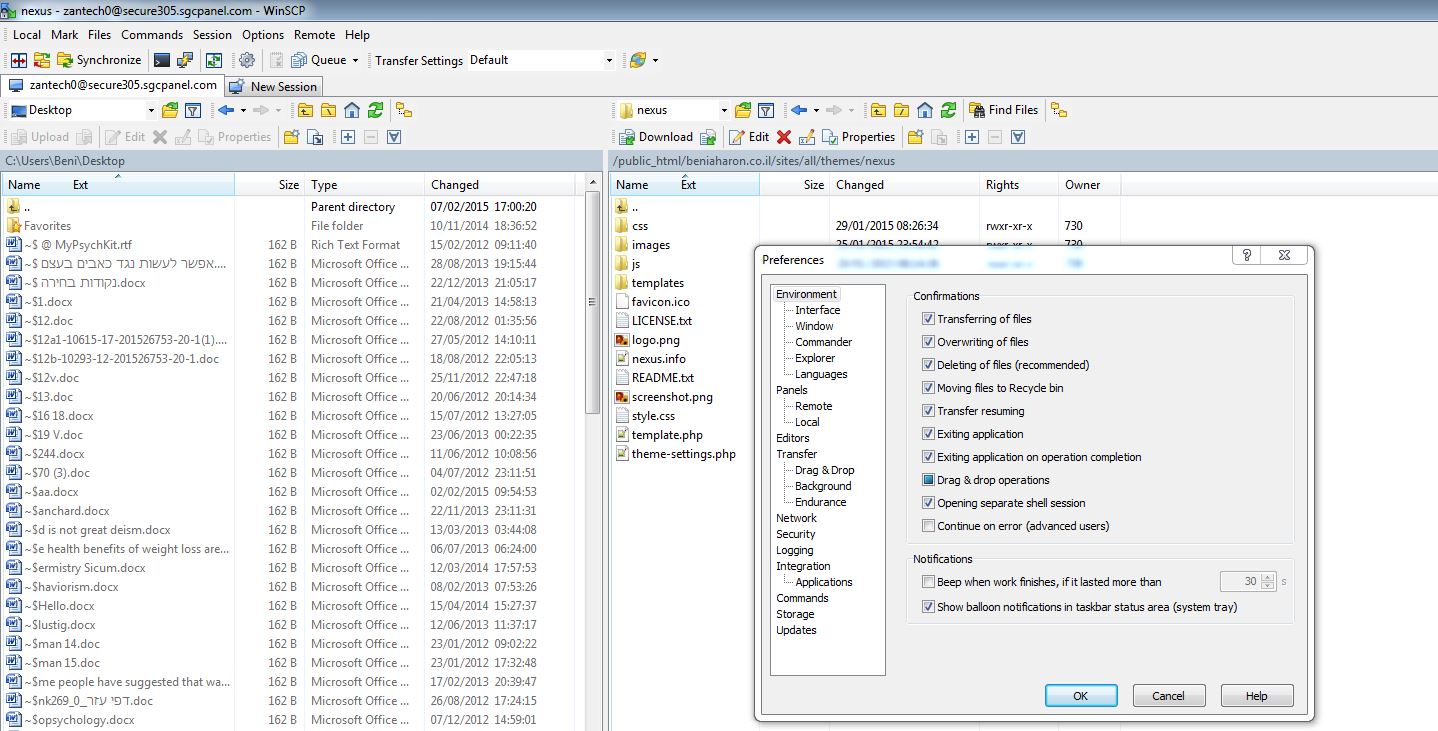
Task: Click Cancel in Preferences dialog
Action: (1168, 696)
